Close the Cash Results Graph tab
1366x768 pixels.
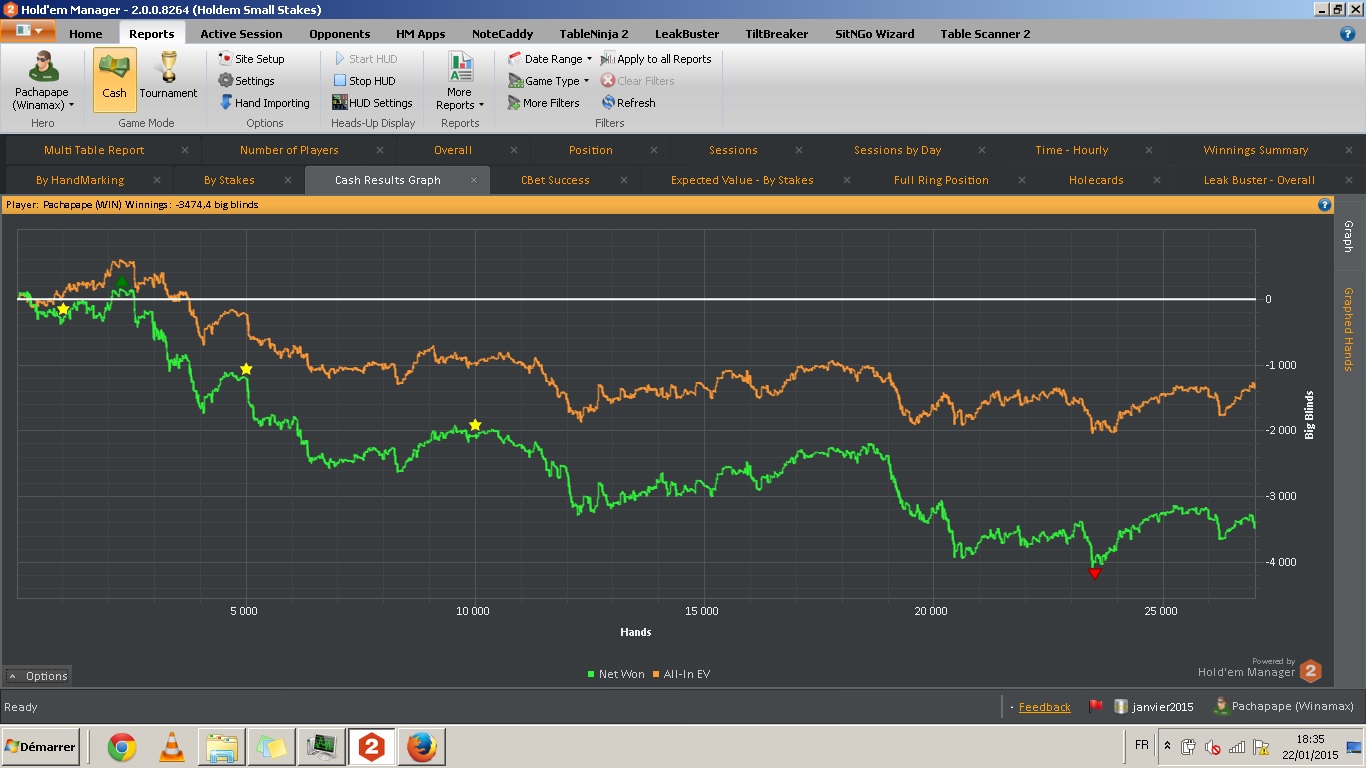point(475,180)
